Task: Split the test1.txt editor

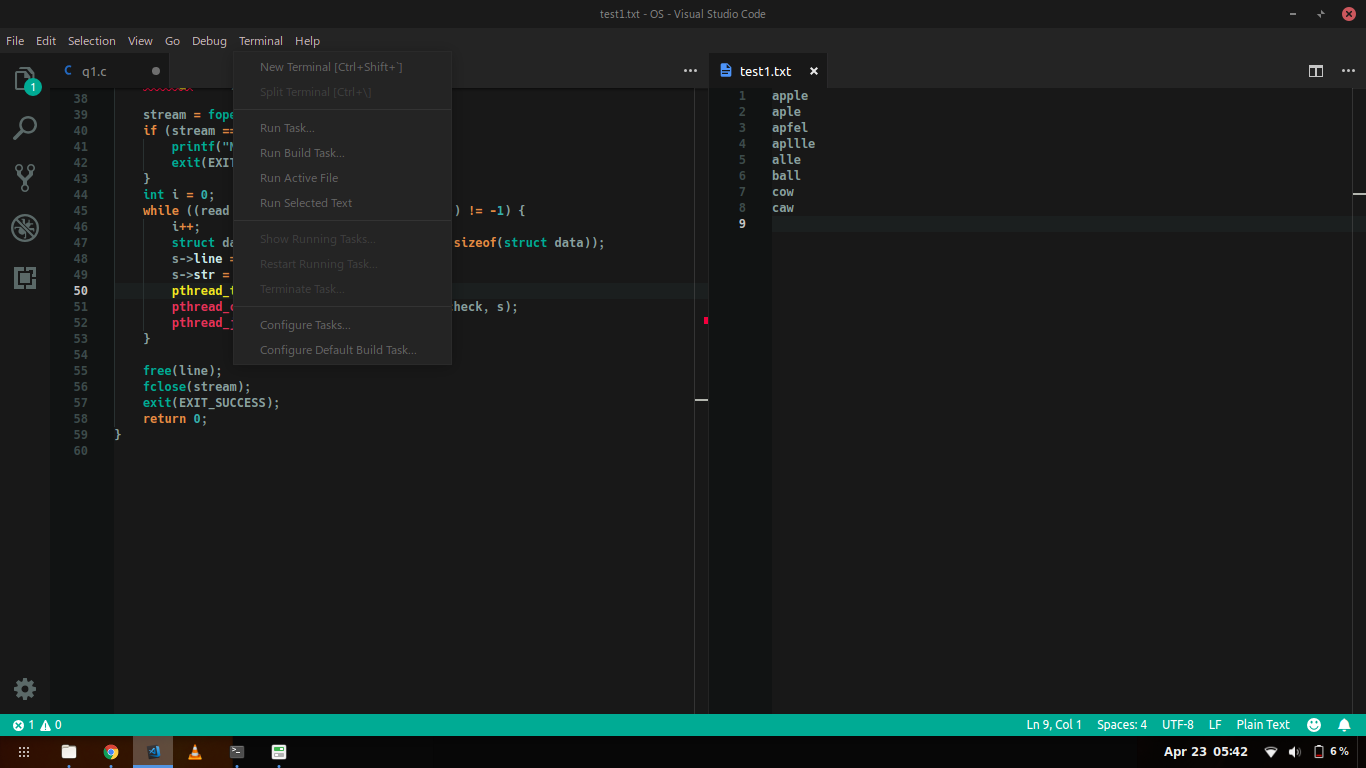Action: 1316,71
